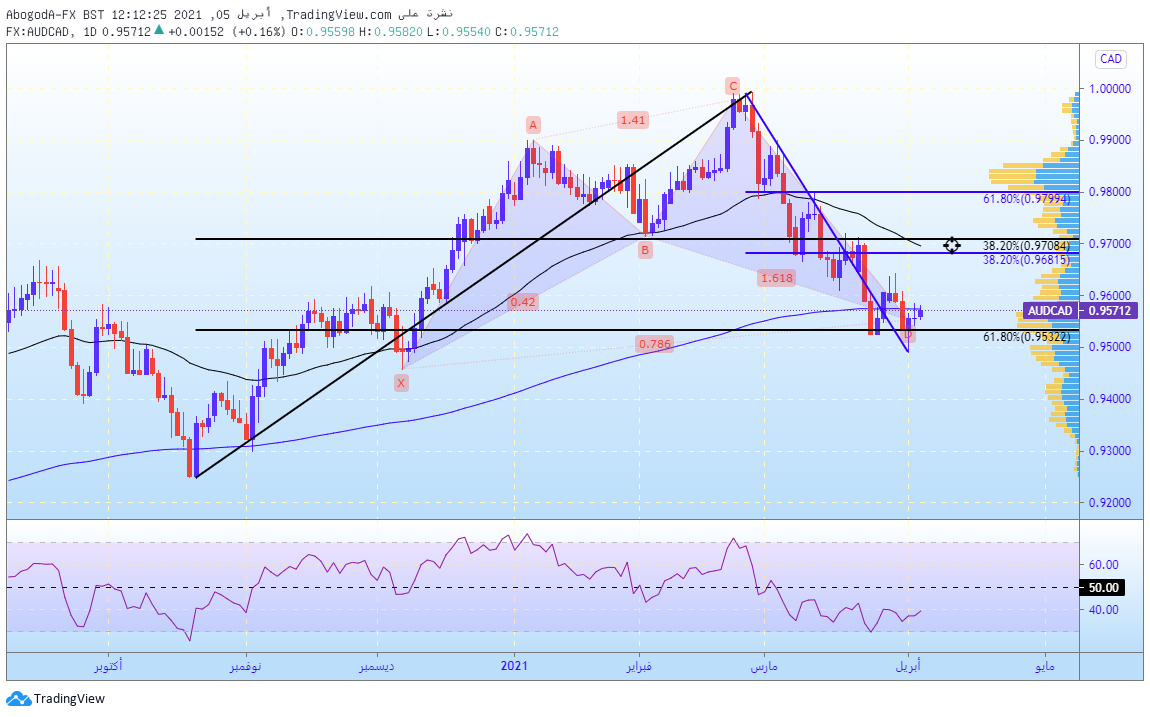Select harmonic pattern point D label
Viewport: 1150px width, 717px height.
coord(908,335)
